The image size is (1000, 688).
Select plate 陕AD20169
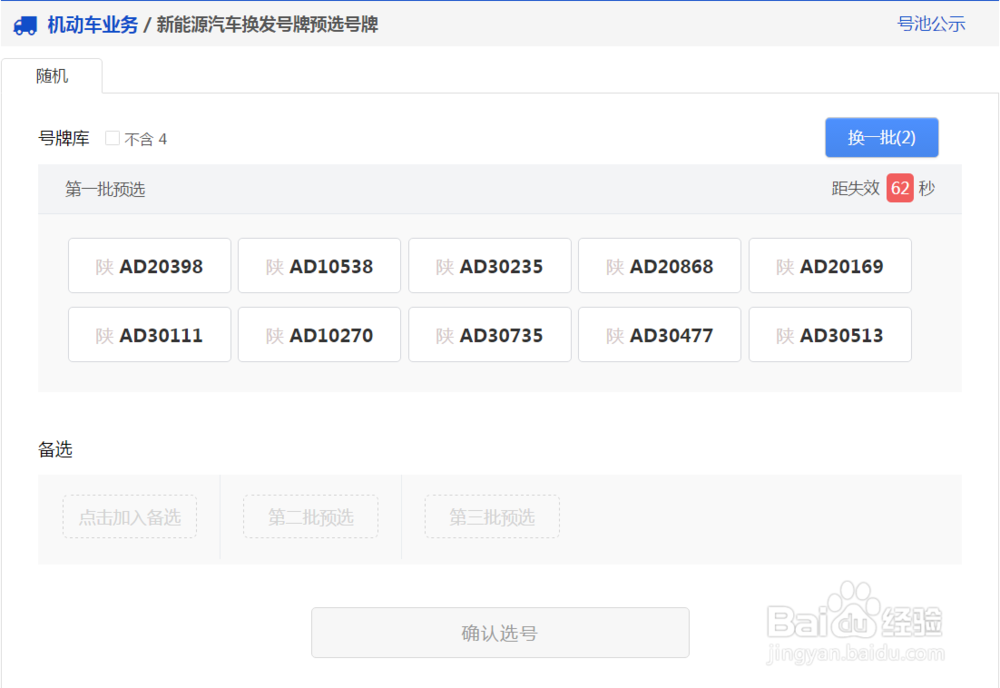(x=830, y=265)
